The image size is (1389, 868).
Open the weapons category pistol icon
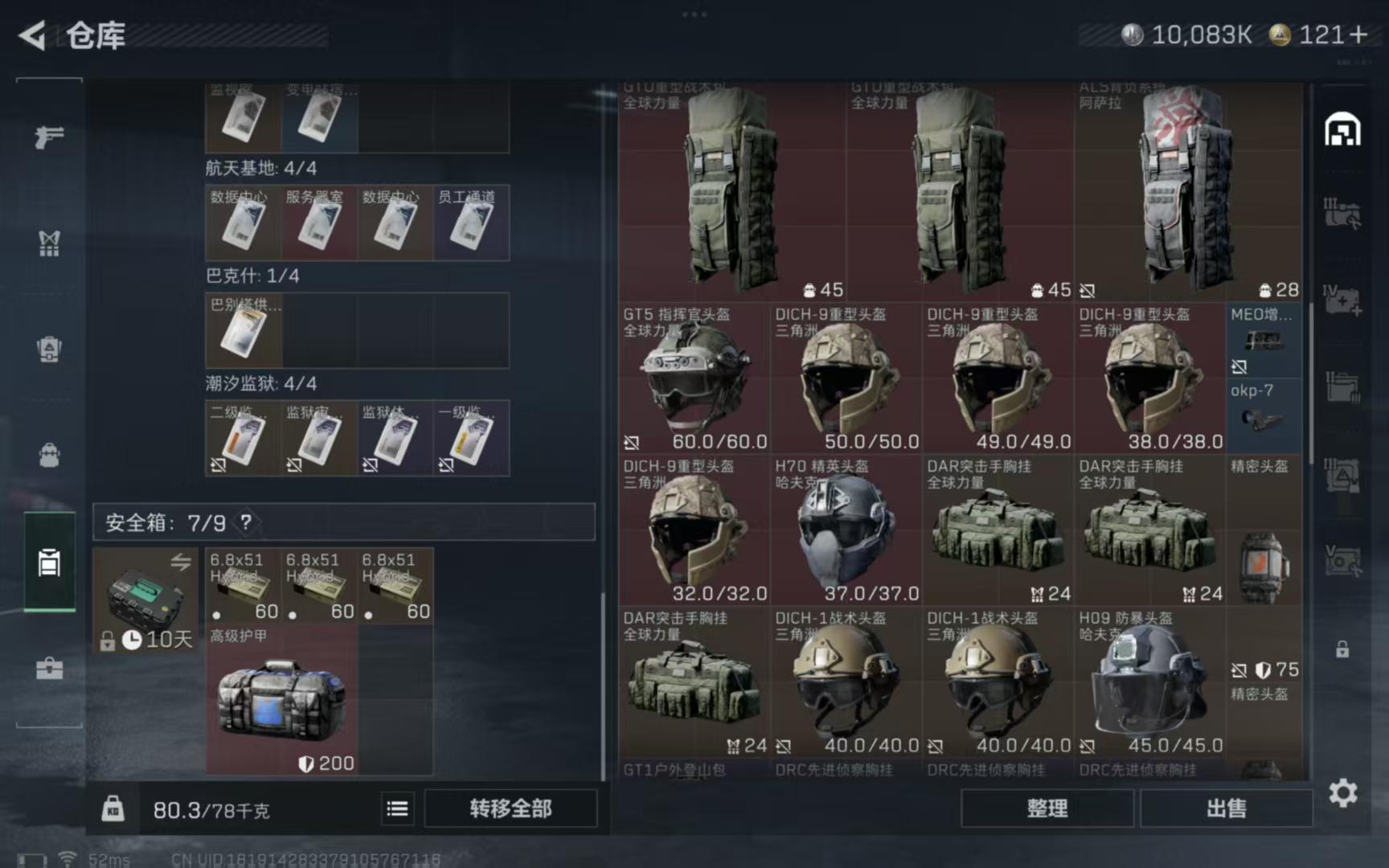[49, 137]
